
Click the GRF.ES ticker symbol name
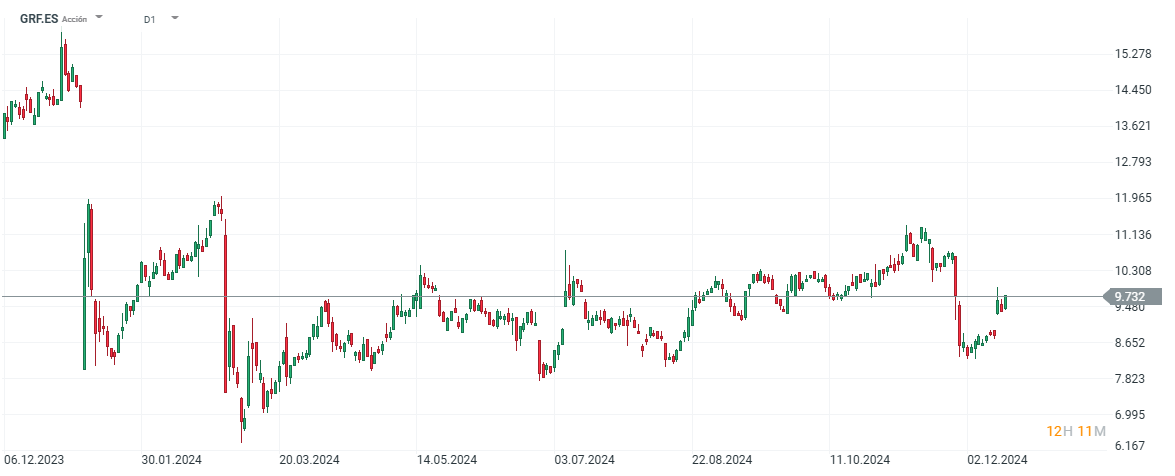38,18
